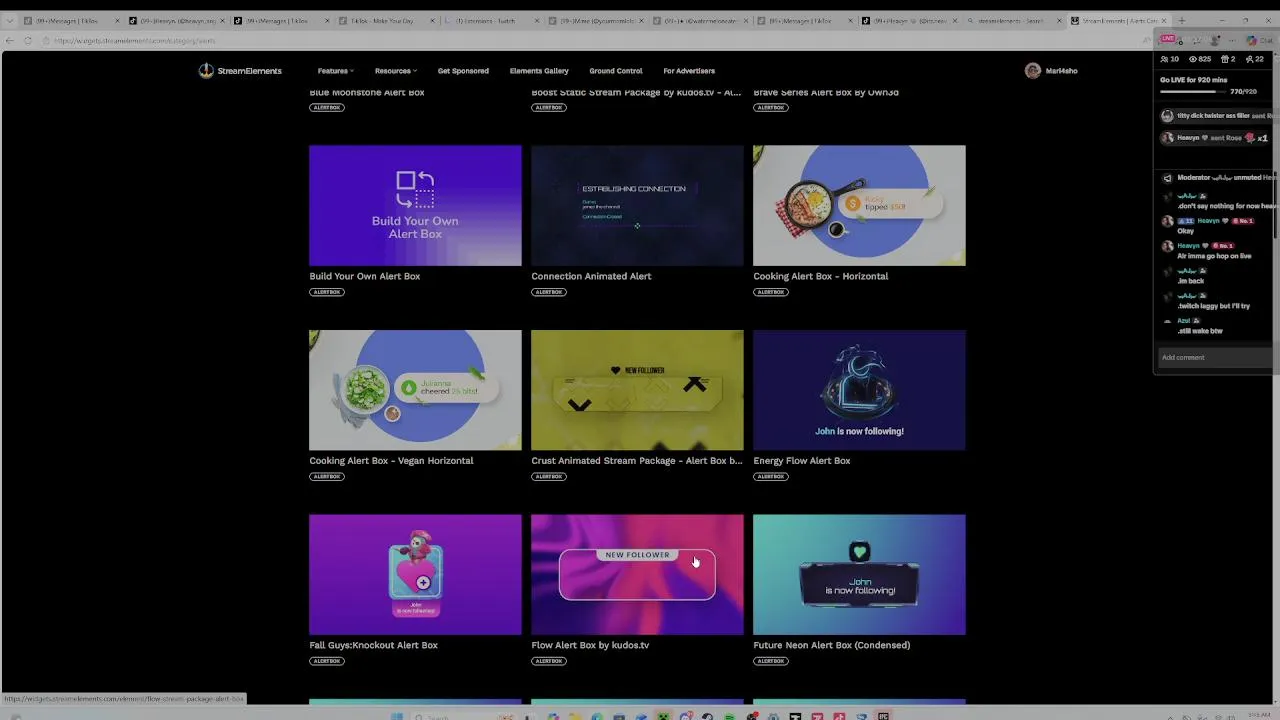The image size is (1280, 720).
Task: Click the Build Your Own Alert Box title
Action: coord(364,276)
